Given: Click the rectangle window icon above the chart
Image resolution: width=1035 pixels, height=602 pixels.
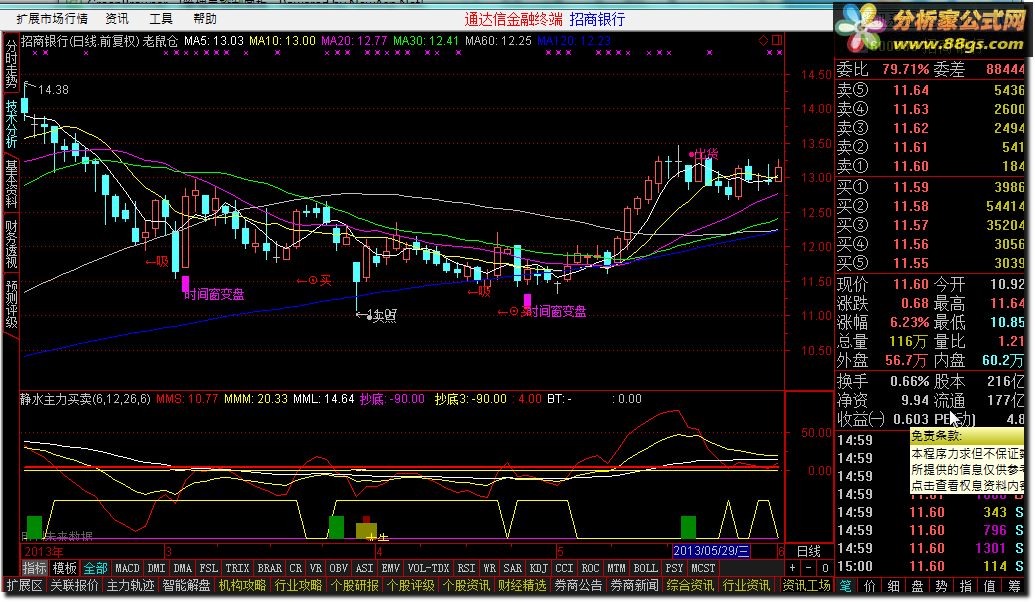Looking at the screenshot, I should (x=777, y=41).
